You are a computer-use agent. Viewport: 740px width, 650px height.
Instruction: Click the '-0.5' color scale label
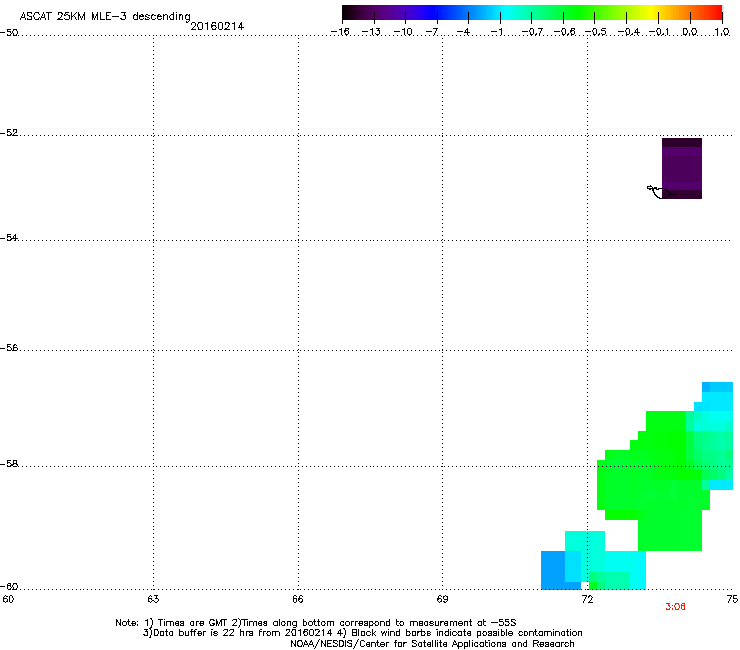point(596,32)
